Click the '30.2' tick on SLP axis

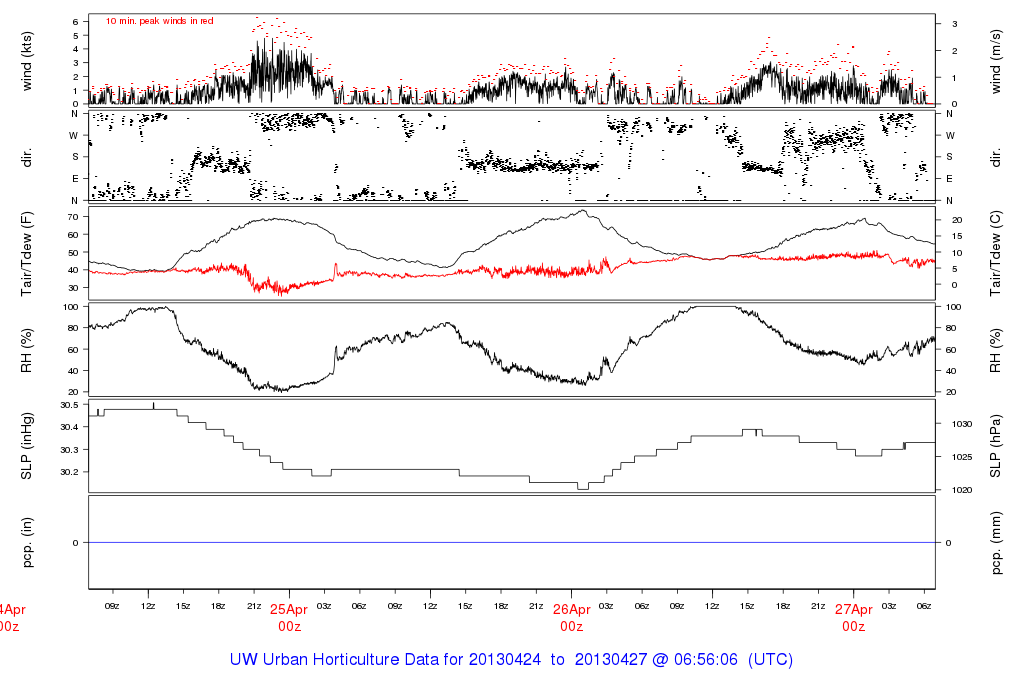(69, 472)
